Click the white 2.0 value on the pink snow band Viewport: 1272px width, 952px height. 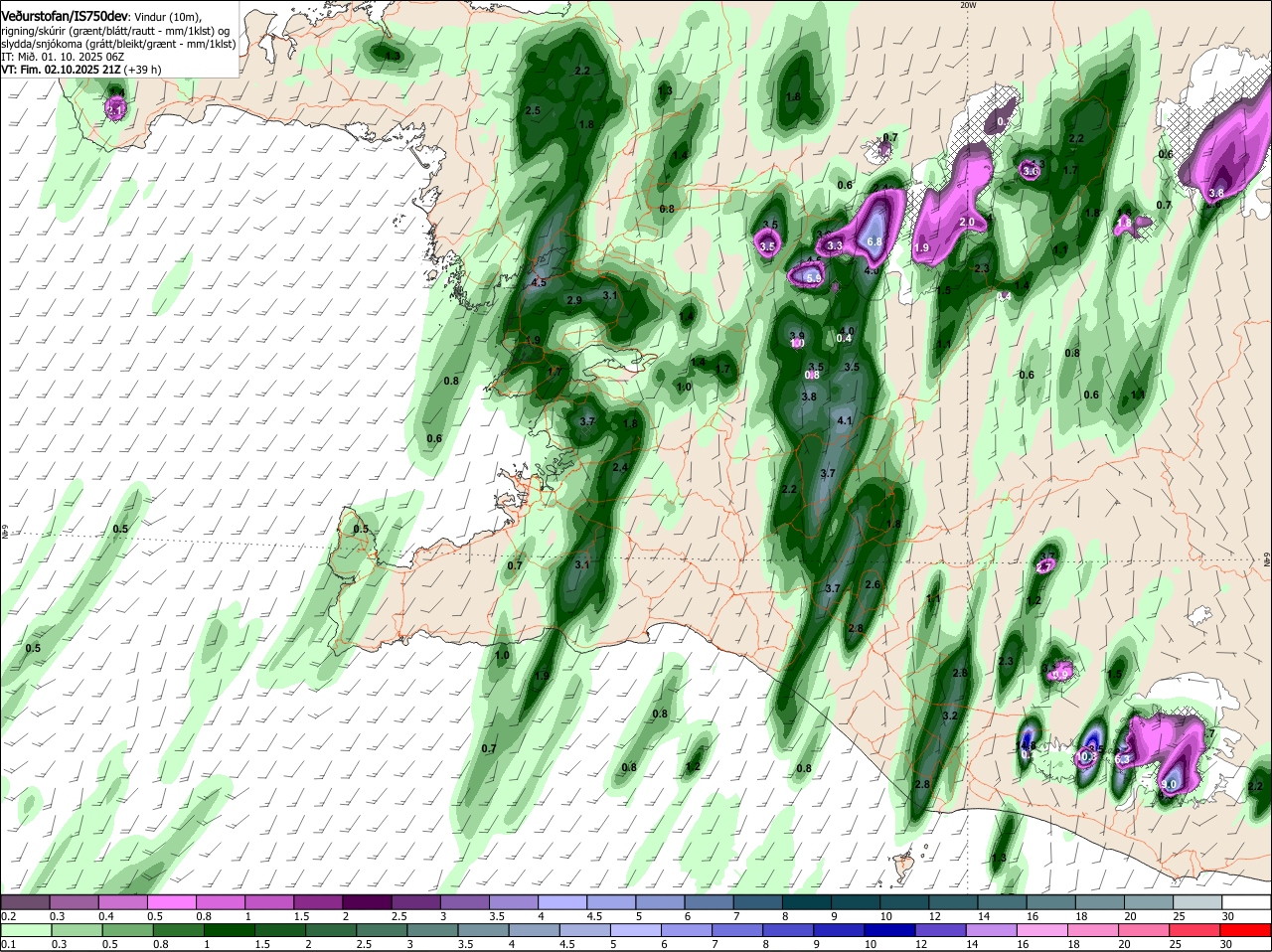[967, 223]
